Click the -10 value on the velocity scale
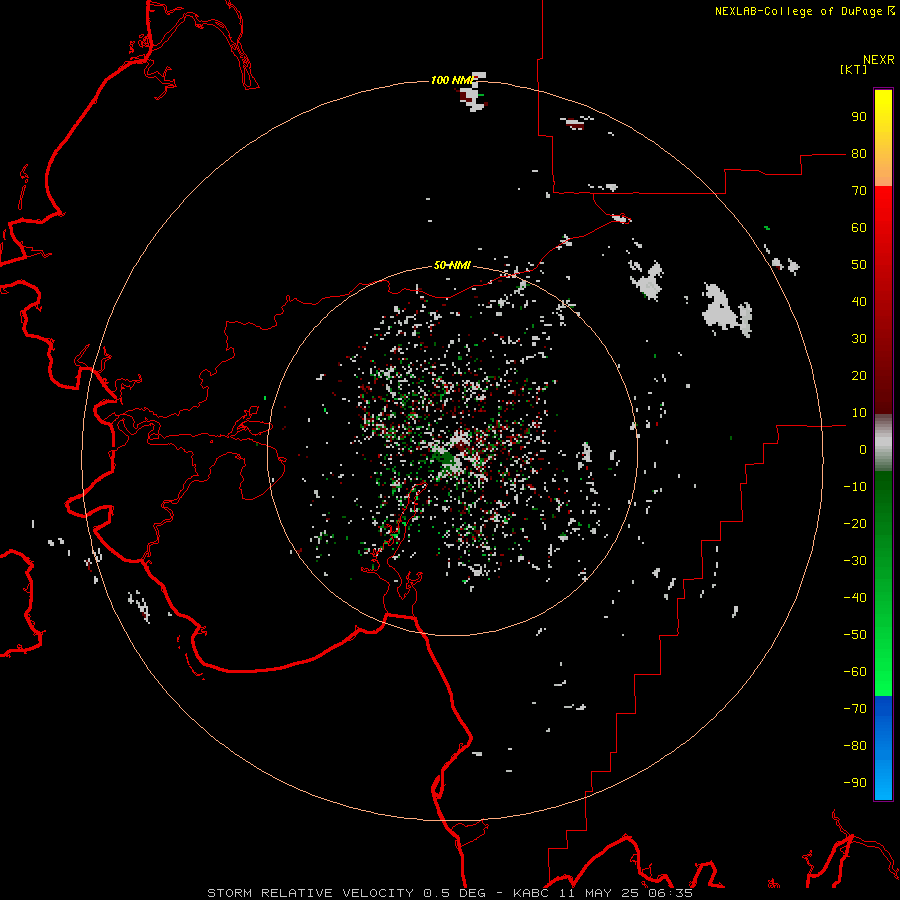 pos(855,487)
